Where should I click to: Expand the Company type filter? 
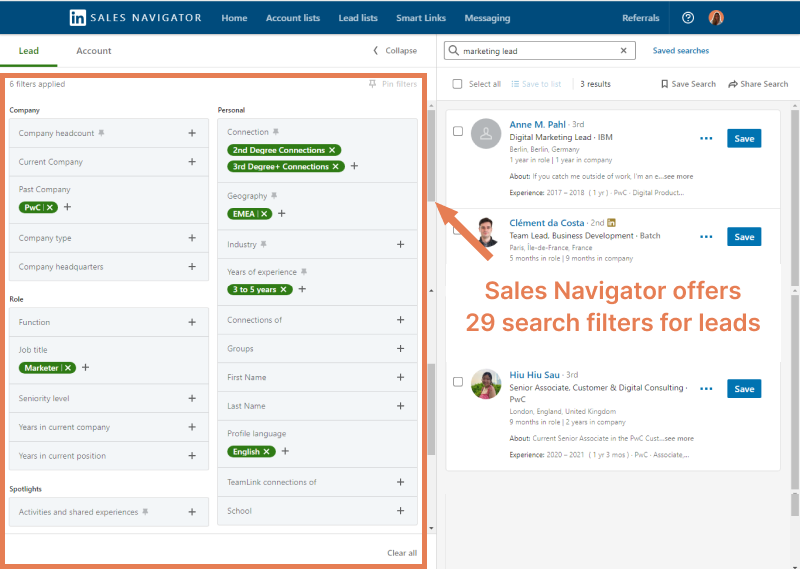pyautogui.click(x=192, y=238)
